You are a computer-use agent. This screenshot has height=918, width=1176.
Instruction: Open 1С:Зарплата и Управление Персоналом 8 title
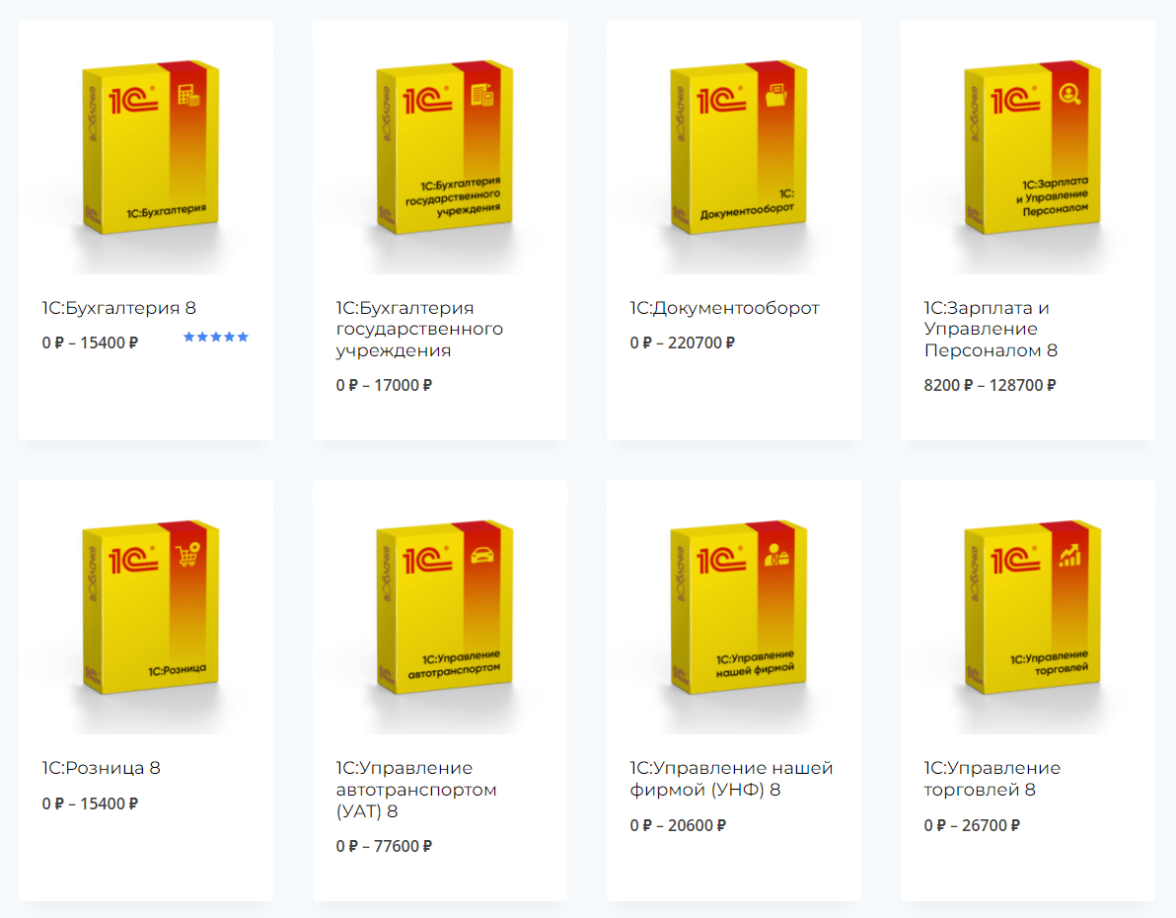(991, 329)
